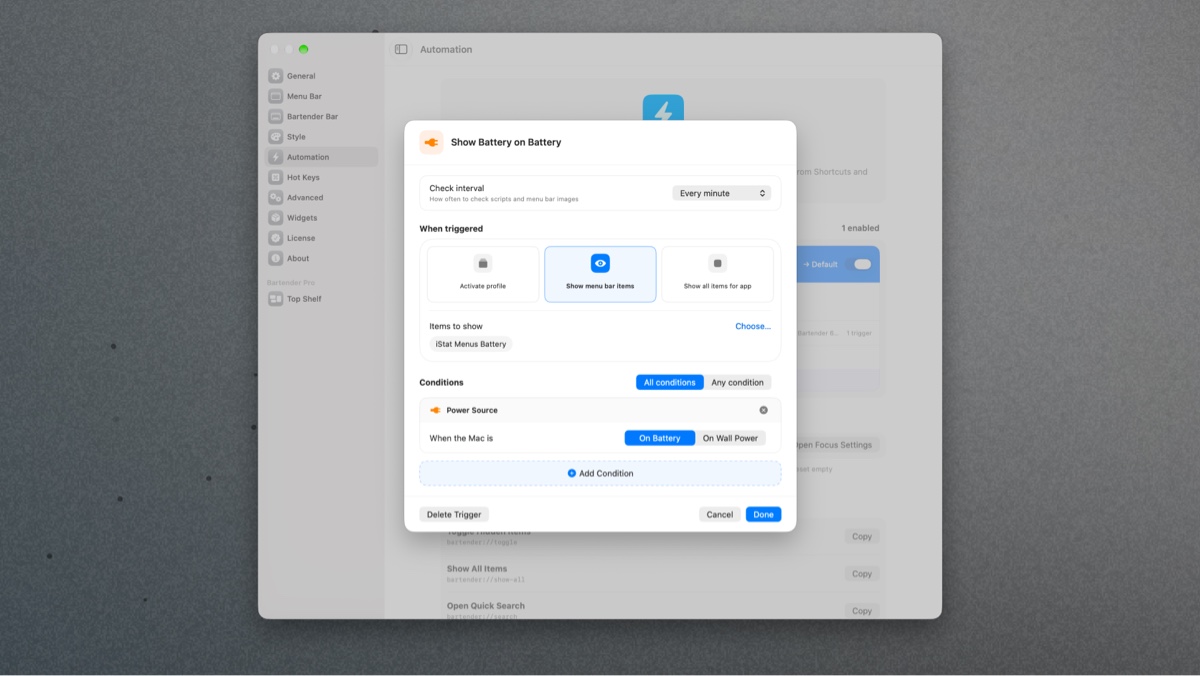Screen dimensions: 1200x676
Task: Toggle the sidebar with the toolbar icon
Action: 401,49
